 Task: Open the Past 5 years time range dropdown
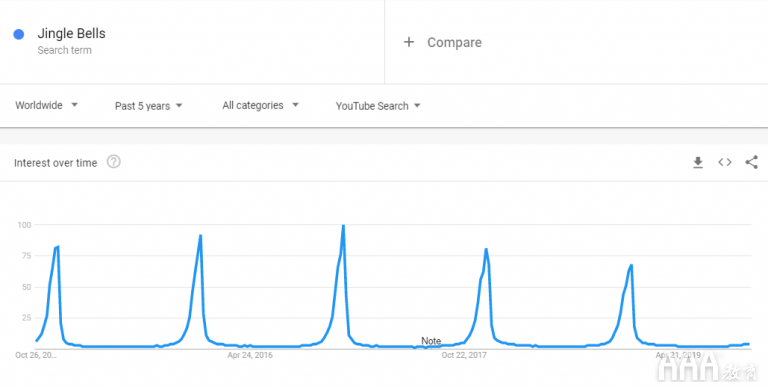(x=148, y=106)
